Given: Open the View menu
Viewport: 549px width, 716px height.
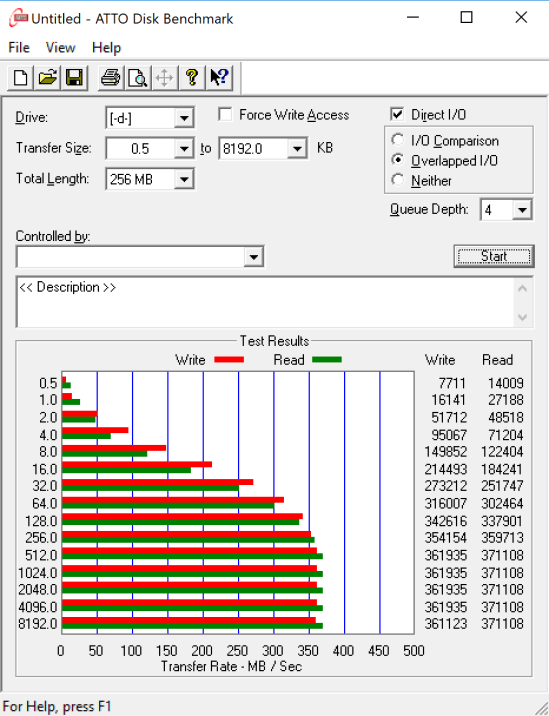Looking at the screenshot, I should pos(60,47).
